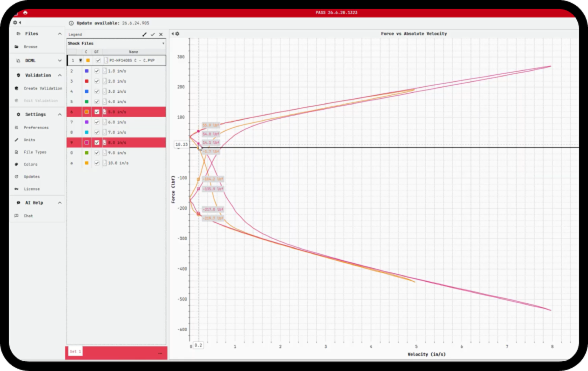Click the file icon of the 1.0 in/s row

coord(105,71)
